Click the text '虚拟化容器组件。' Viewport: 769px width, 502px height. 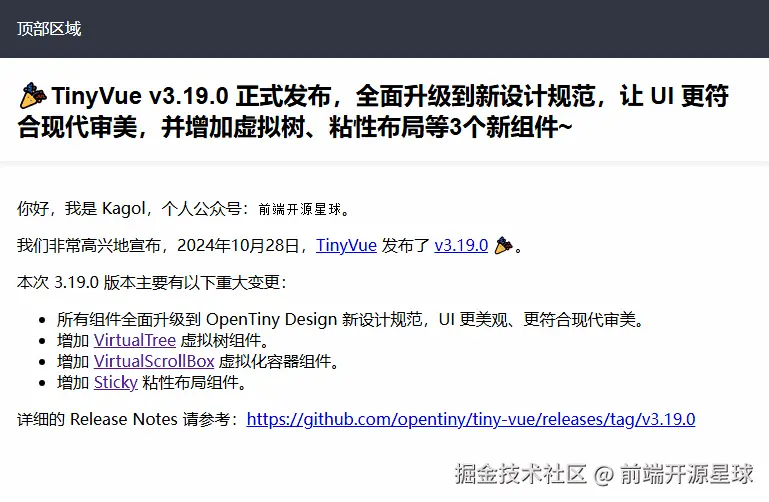coord(279,361)
